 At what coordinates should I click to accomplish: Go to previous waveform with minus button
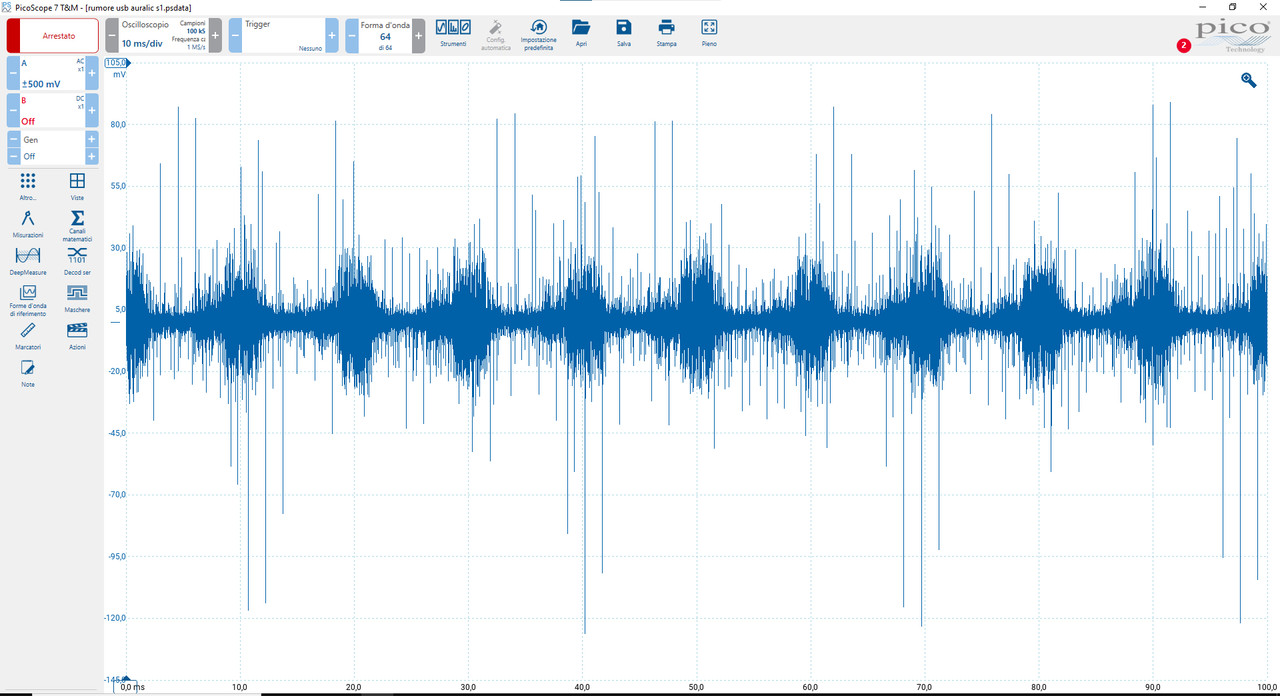[x=352, y=36]
